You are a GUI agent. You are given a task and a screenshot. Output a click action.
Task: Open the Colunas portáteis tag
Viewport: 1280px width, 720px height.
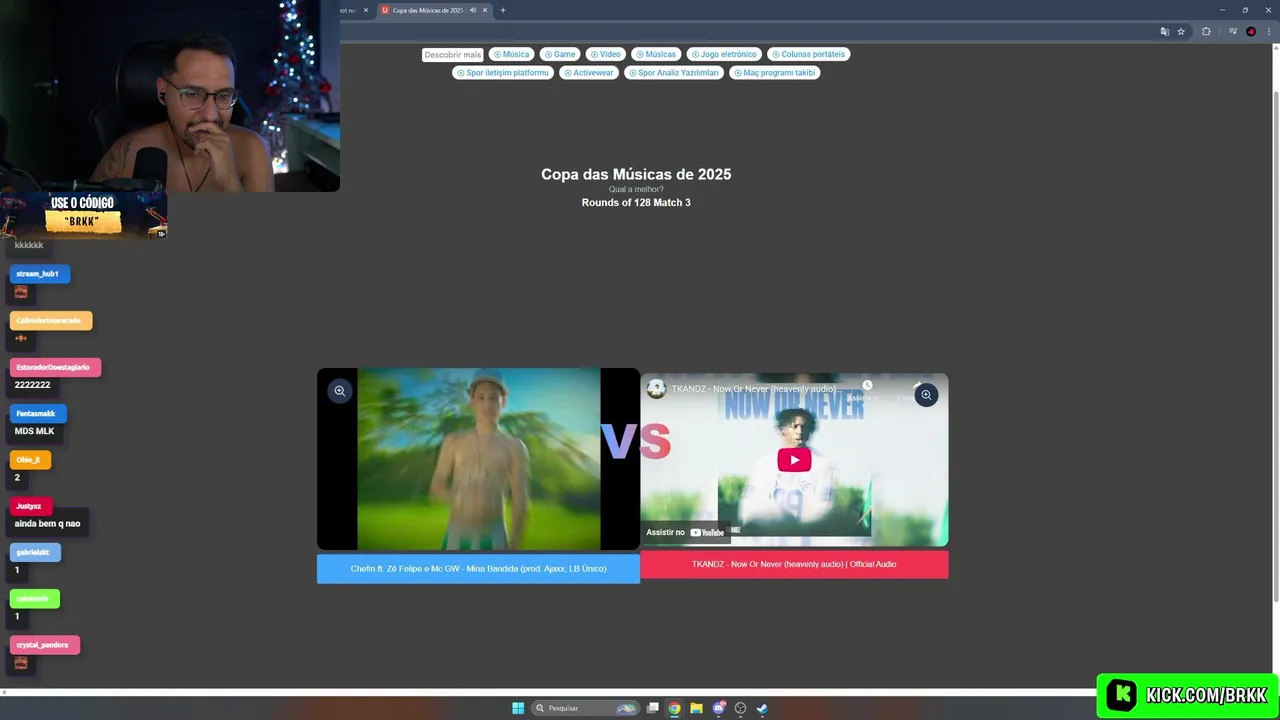coord(808,54)
